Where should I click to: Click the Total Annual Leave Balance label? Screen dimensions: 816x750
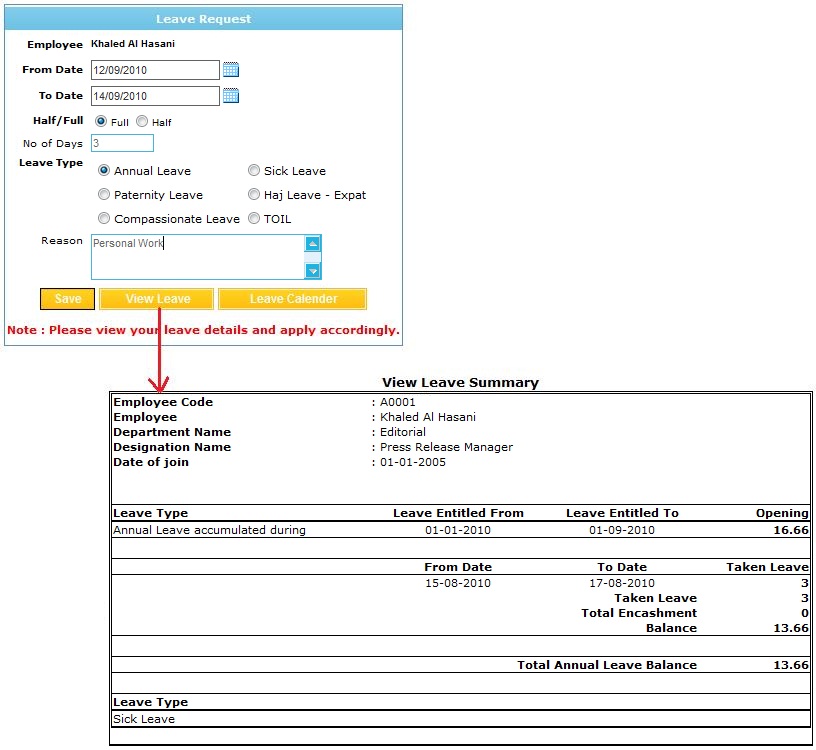[x=607, y=665]
